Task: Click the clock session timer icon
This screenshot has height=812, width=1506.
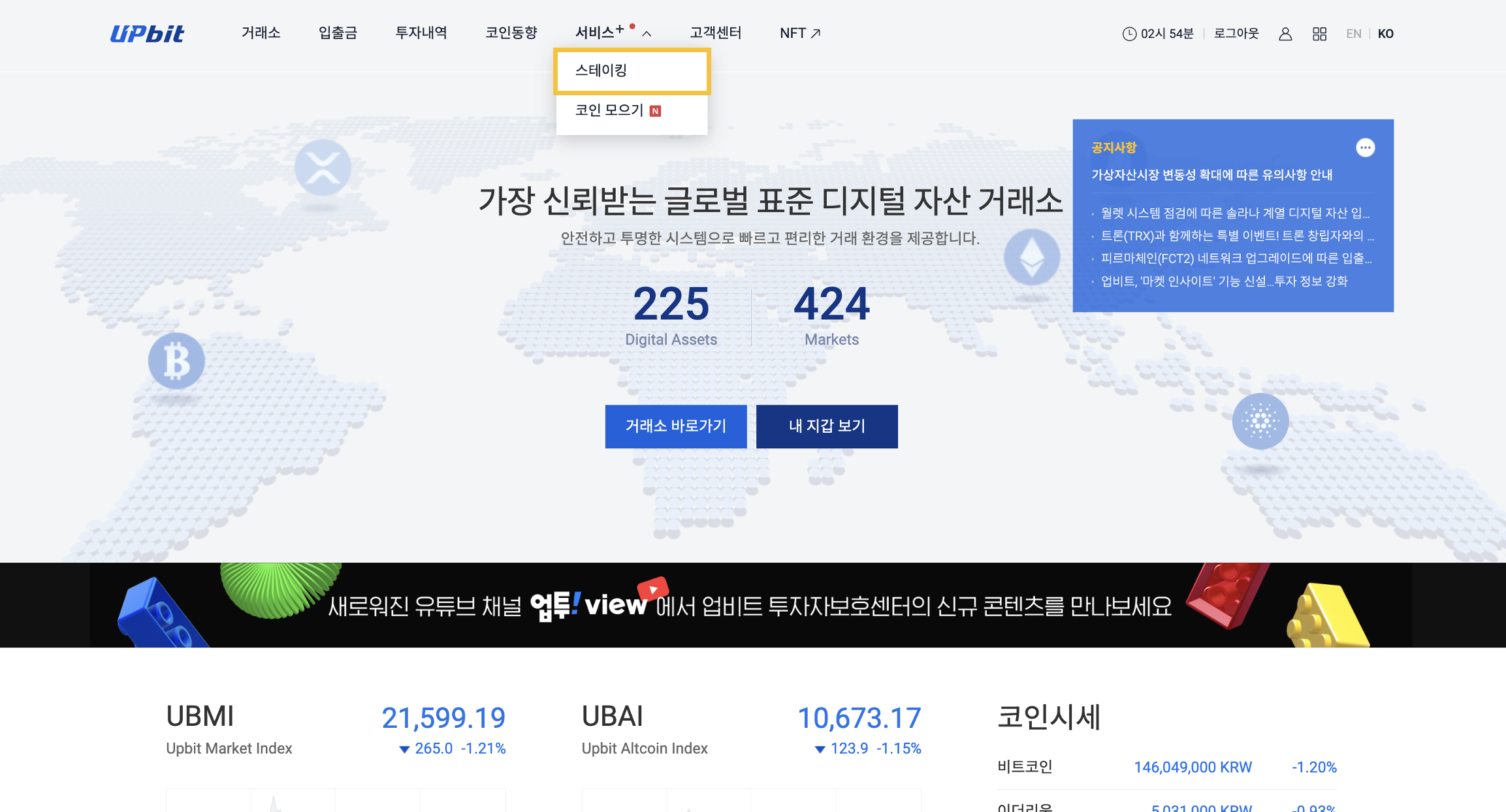Action: coord(1129,34)
